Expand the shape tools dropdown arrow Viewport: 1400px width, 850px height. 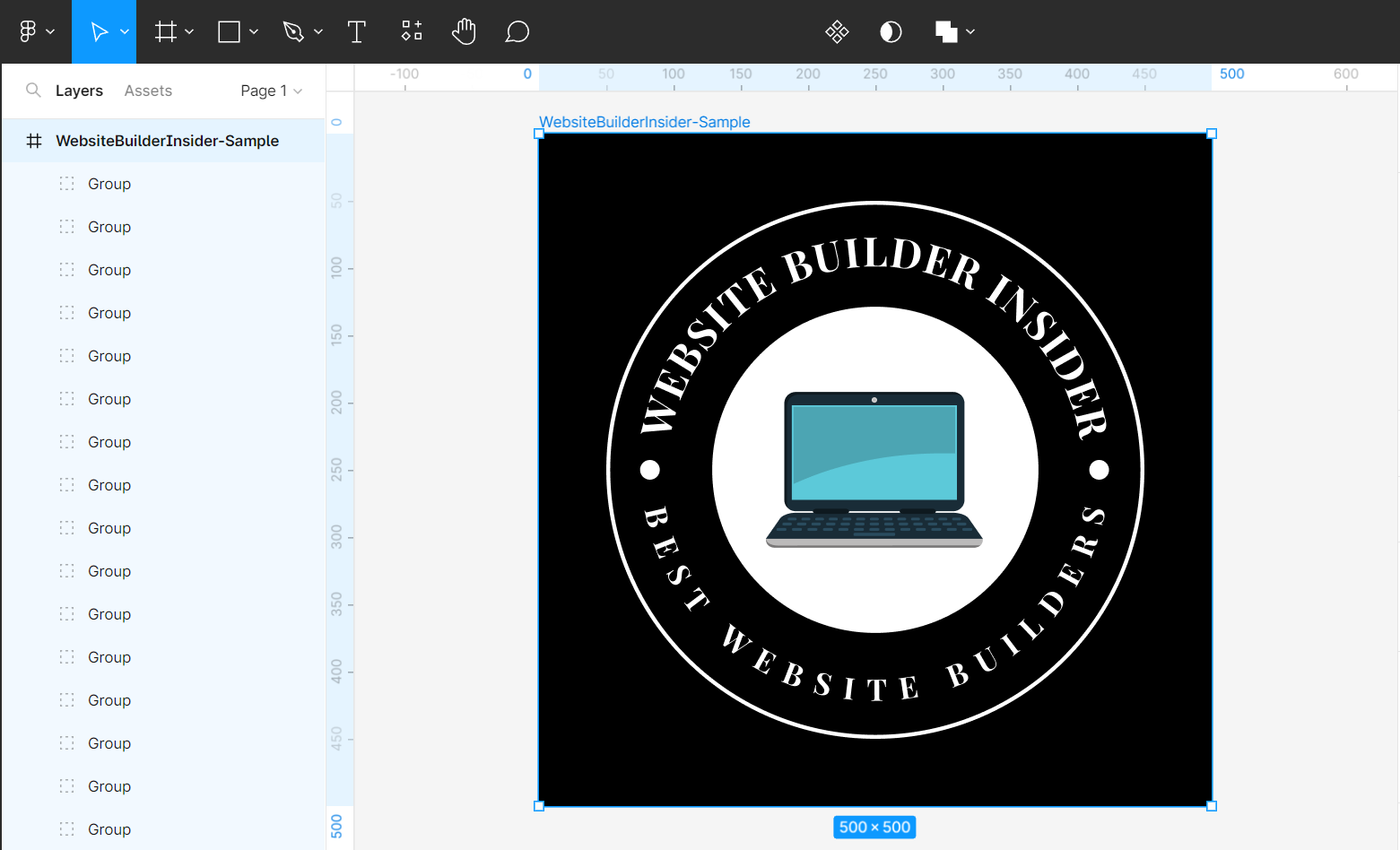coord(254,32)
